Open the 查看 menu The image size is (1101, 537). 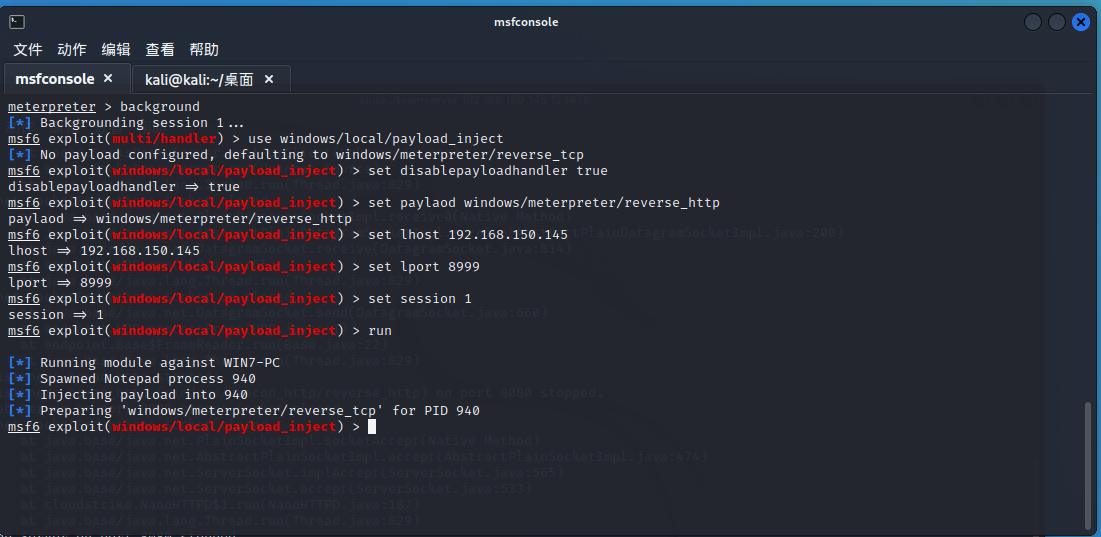point(159,49)
